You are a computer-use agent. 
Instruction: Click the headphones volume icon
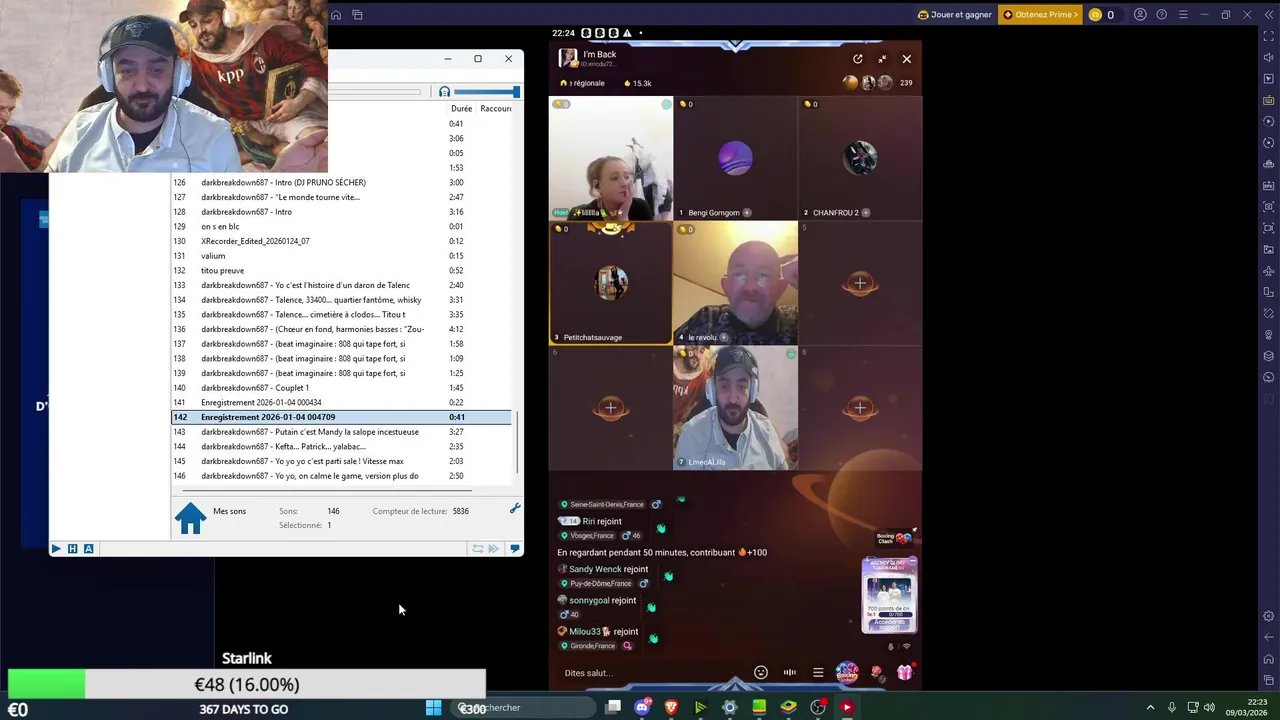pyautogui.click(x=444, y=92)
